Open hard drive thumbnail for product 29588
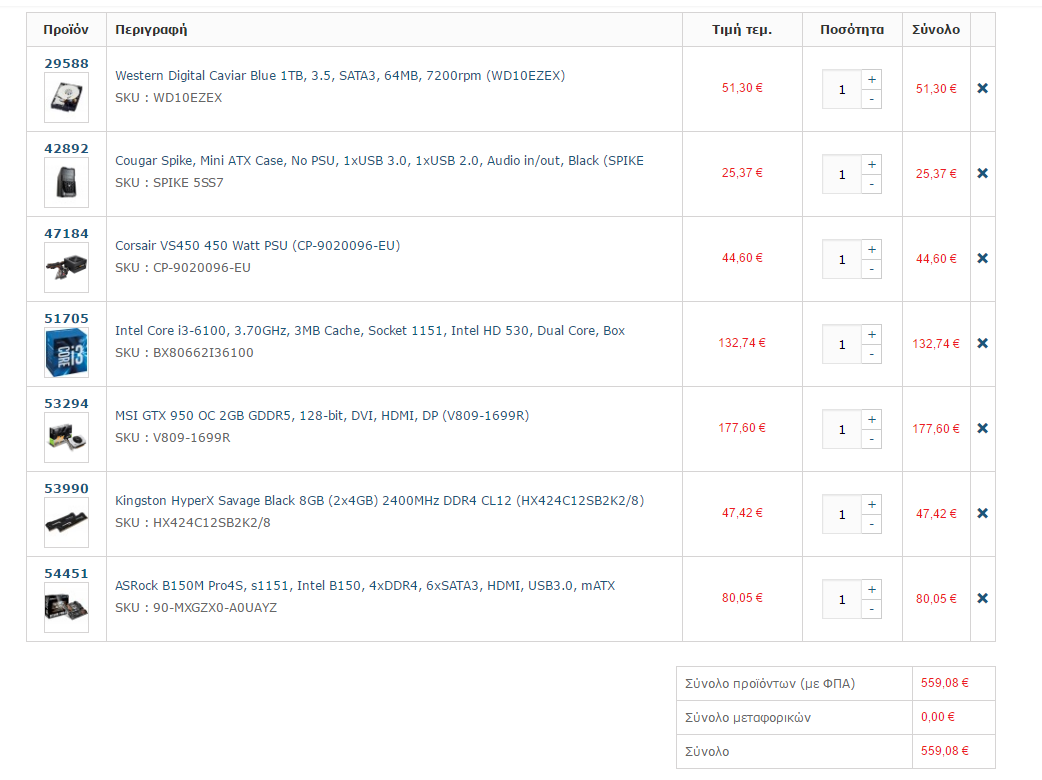This screenshot has height=780, width=1042. (x=66, y=98)
